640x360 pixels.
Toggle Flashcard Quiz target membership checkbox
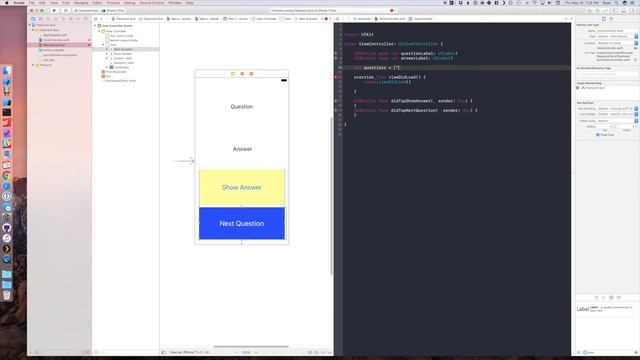click(578, 88)
